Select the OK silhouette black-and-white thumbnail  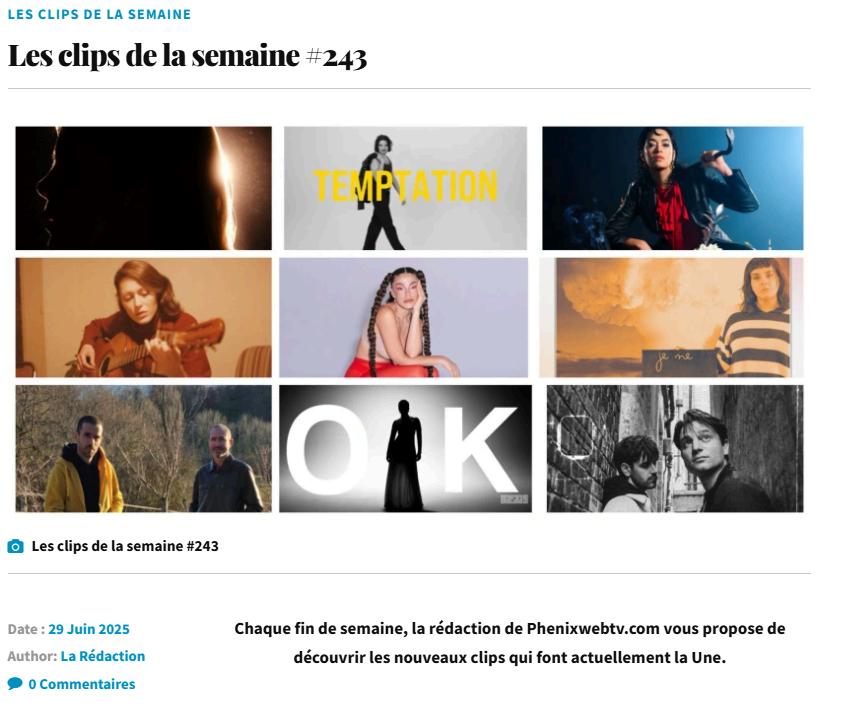[405, 448]
